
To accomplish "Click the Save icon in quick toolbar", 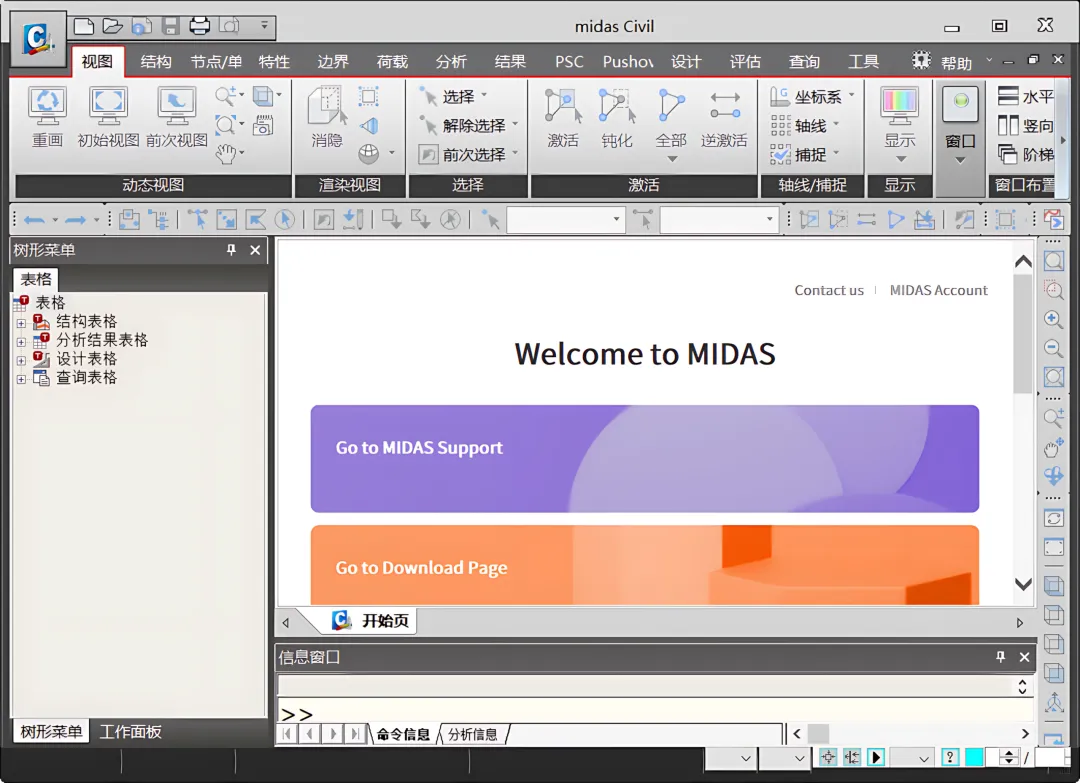I will pyautogui.click(x=170, y=26).
